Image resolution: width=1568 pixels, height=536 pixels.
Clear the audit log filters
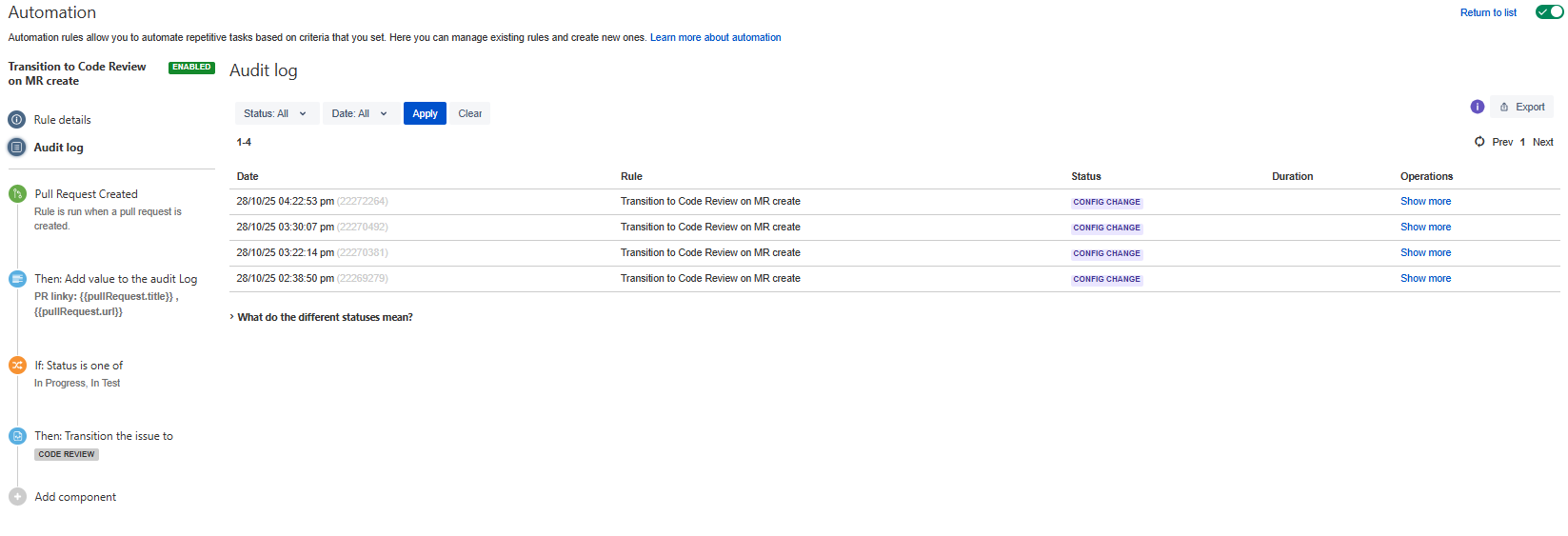click(x=469, y=113)
